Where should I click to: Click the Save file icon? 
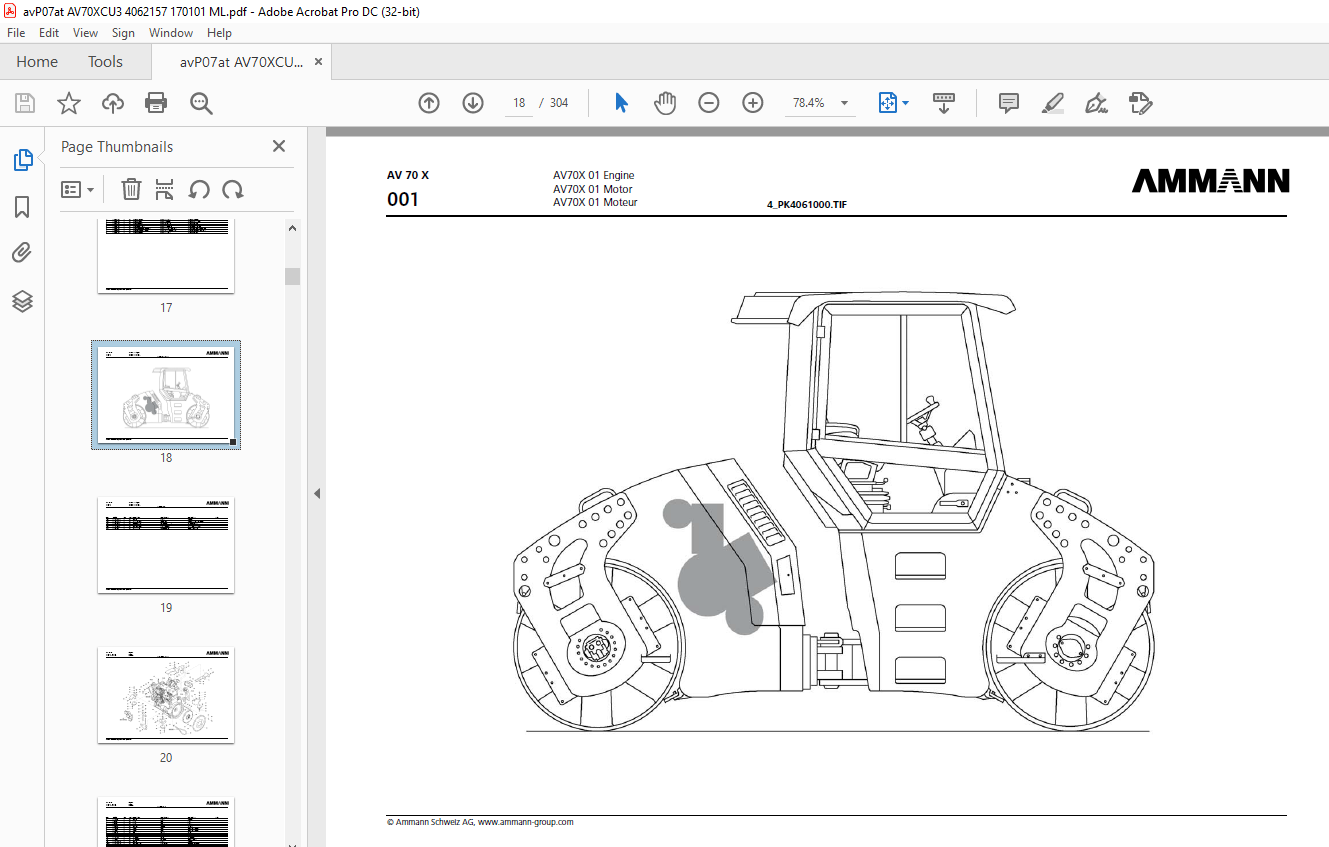(x=25, y=103)
